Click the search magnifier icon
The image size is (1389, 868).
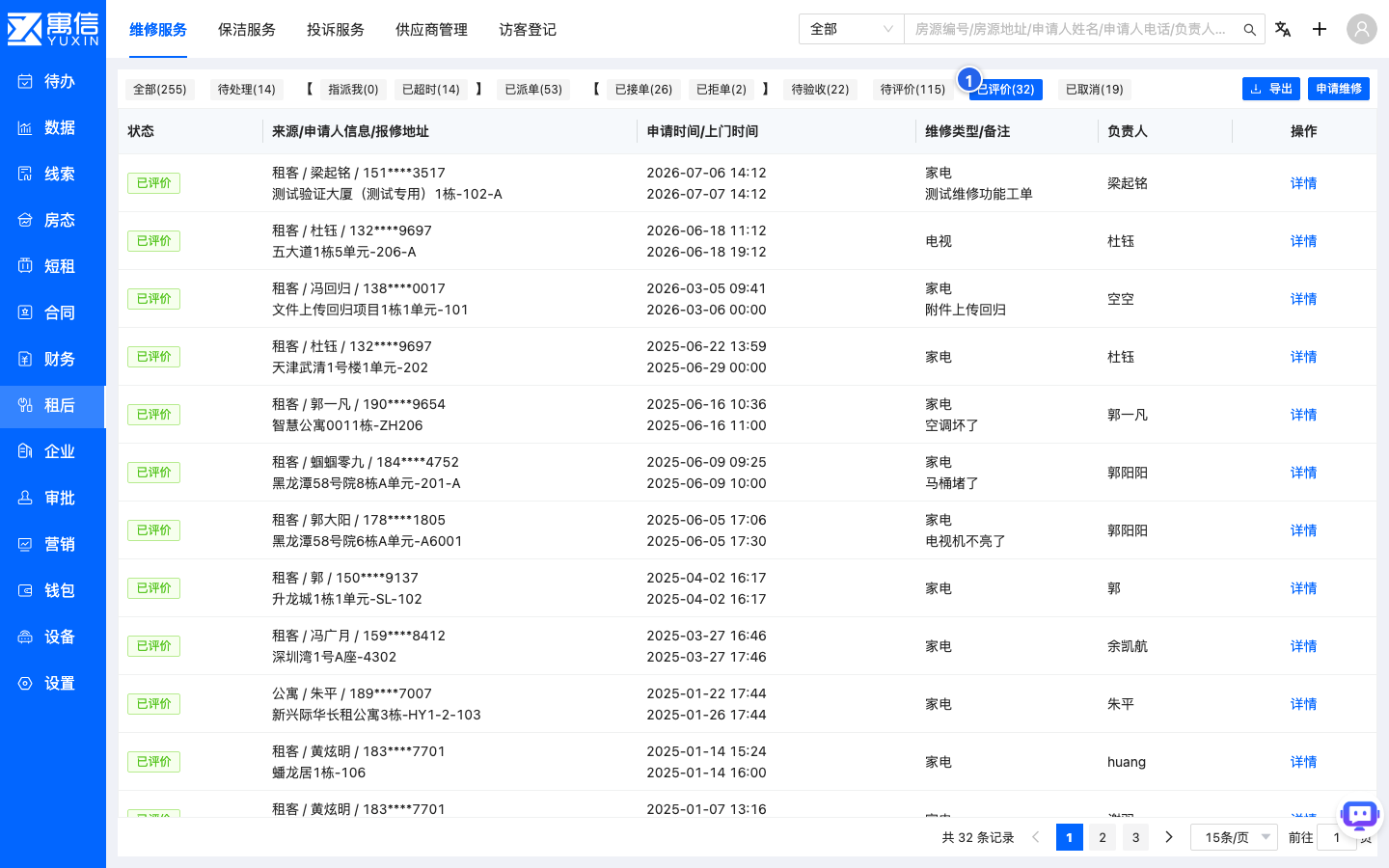tap(1249, 30)
